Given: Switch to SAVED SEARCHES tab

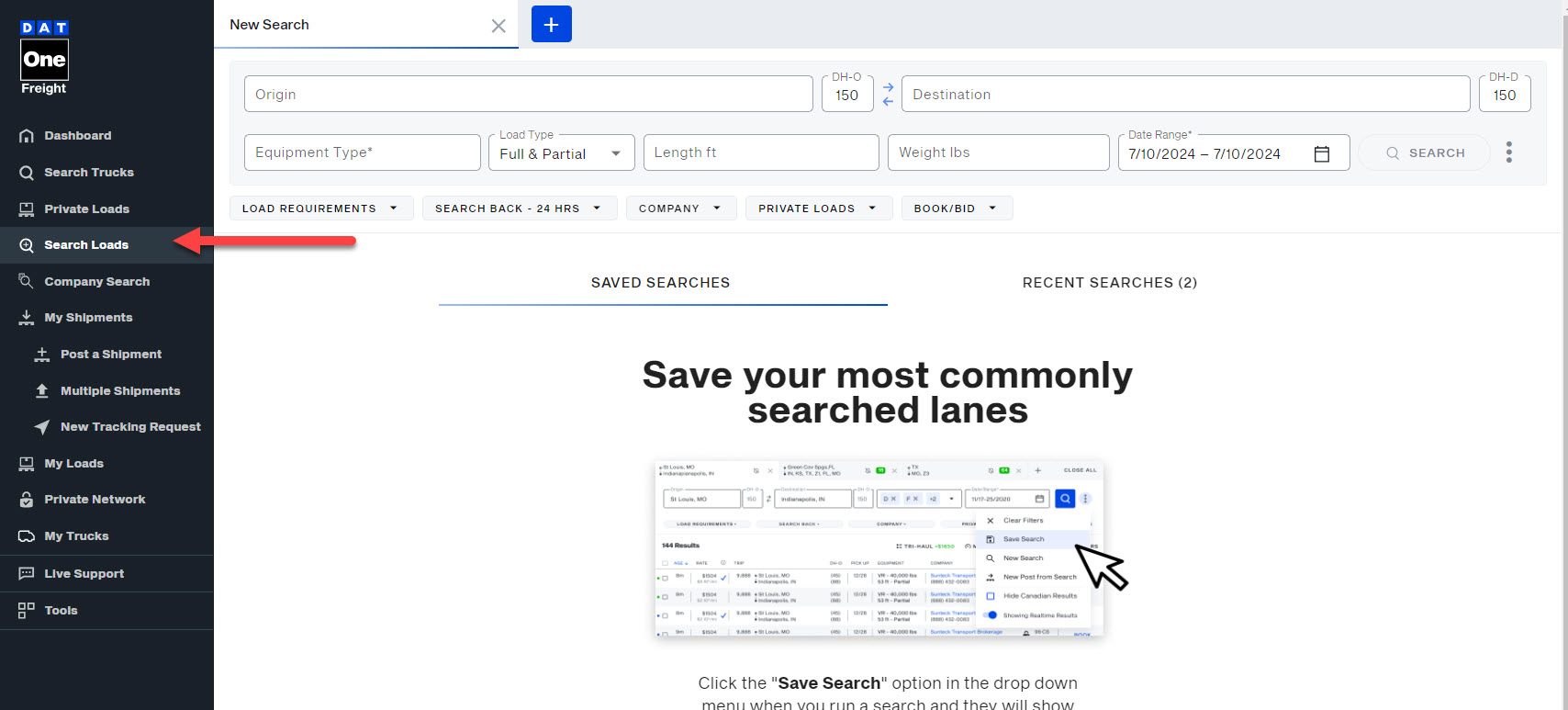Looking at the screenshot, I should [x=663, y=283].
